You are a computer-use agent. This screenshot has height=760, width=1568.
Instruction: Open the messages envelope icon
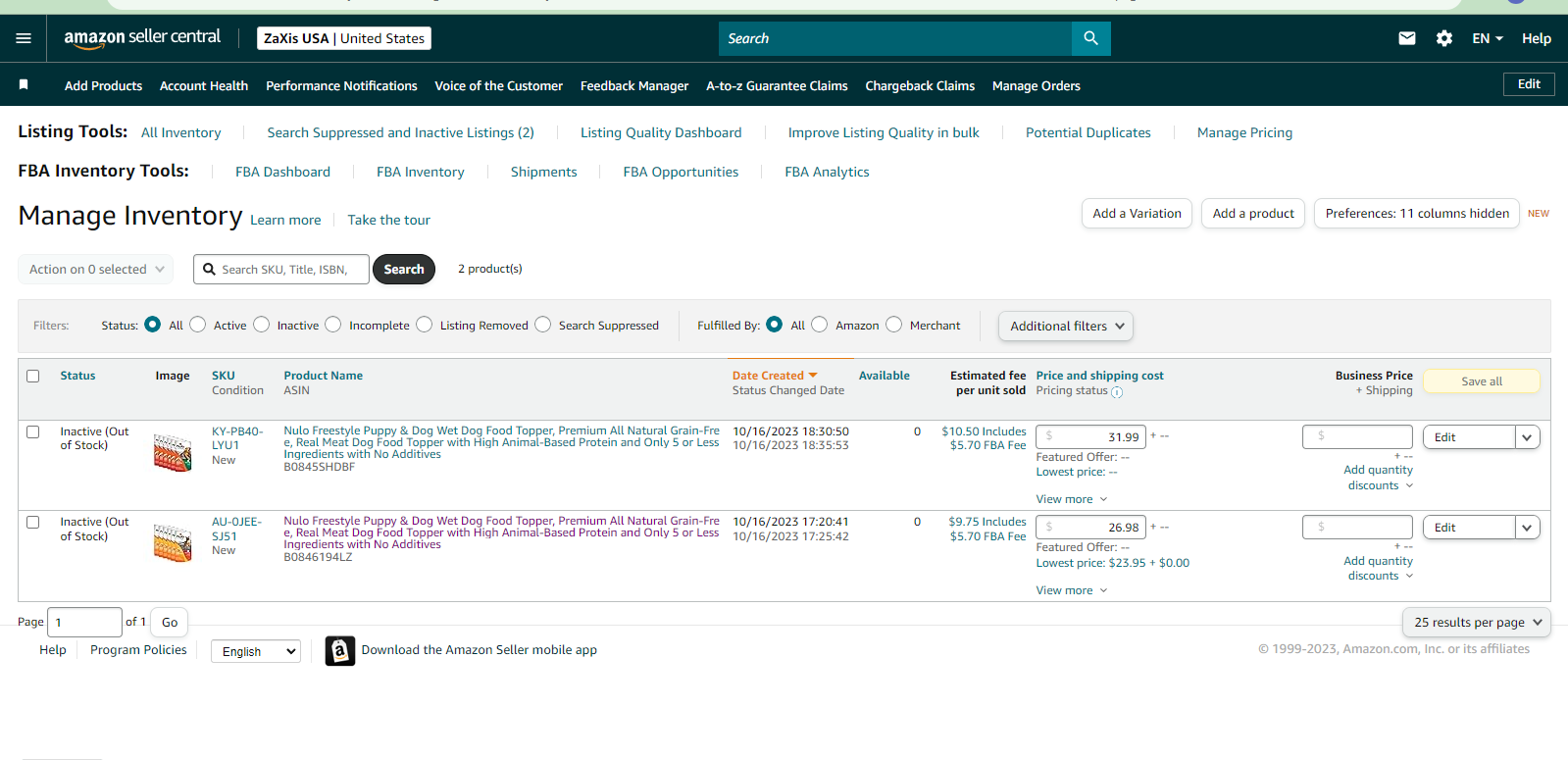(x=1407, y=38)
